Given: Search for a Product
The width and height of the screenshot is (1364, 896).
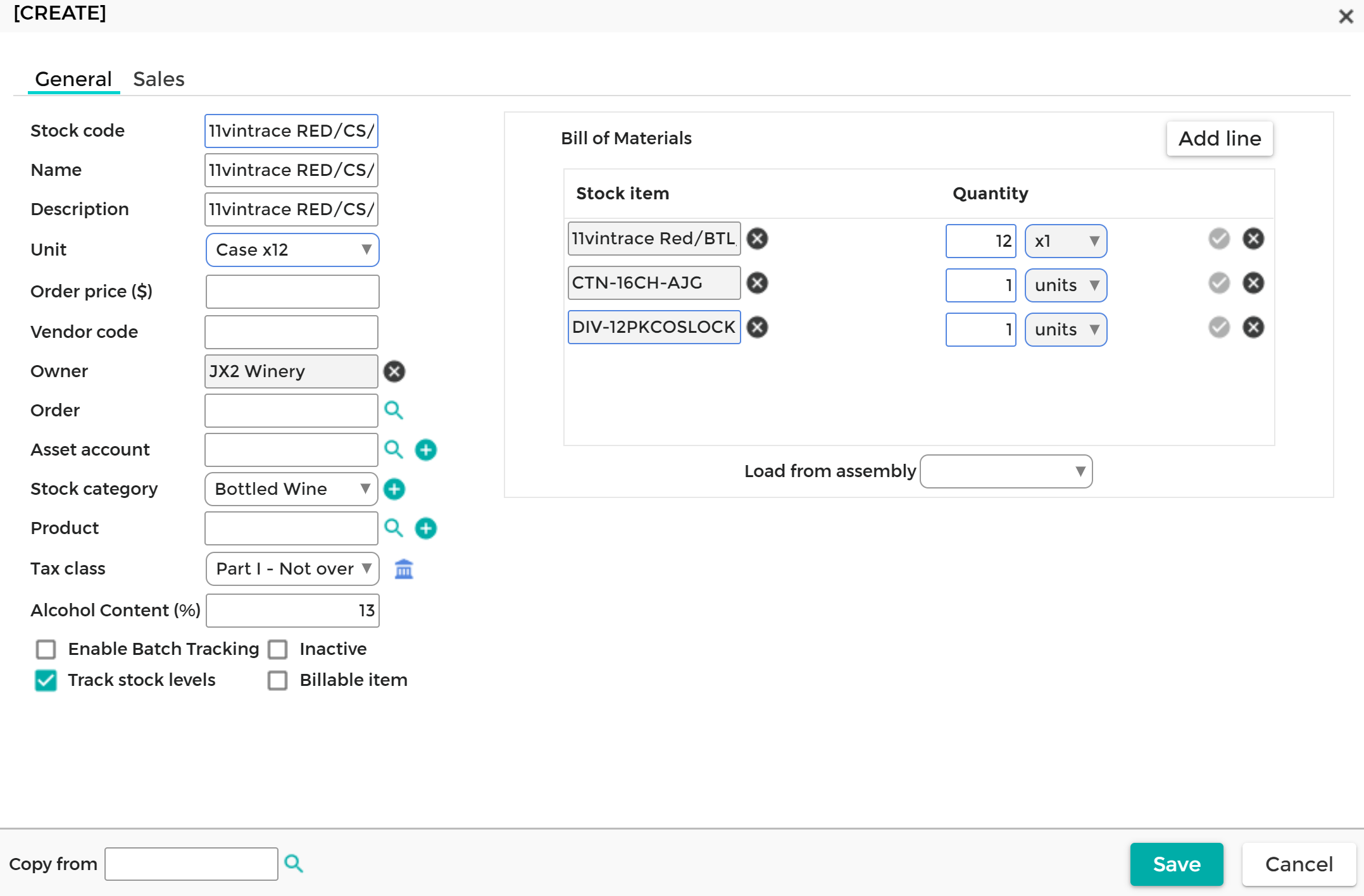Looking at the screenshot, I should (x=394, y=528).
